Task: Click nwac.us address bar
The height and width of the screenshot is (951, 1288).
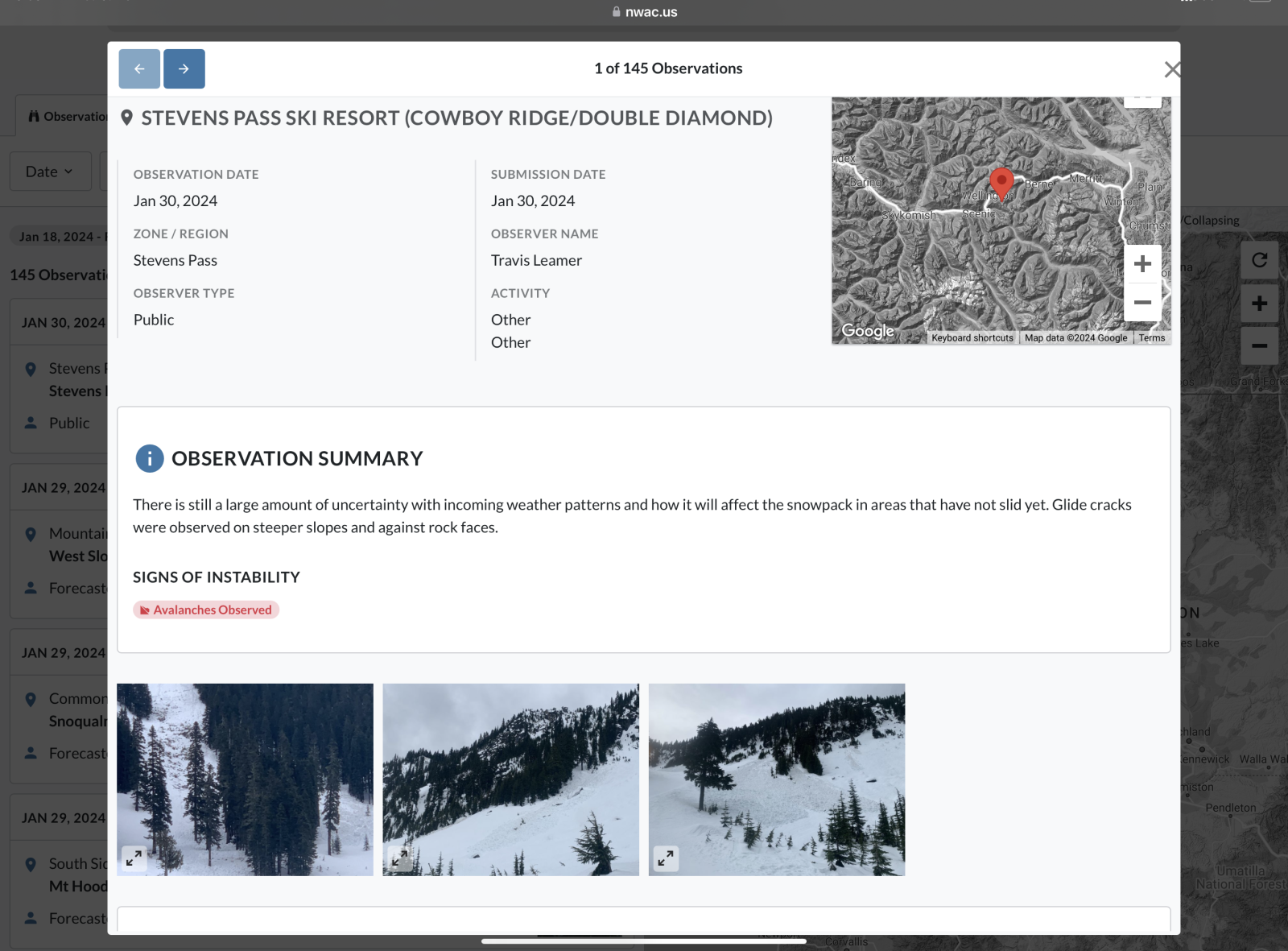Action: (644, 12)
